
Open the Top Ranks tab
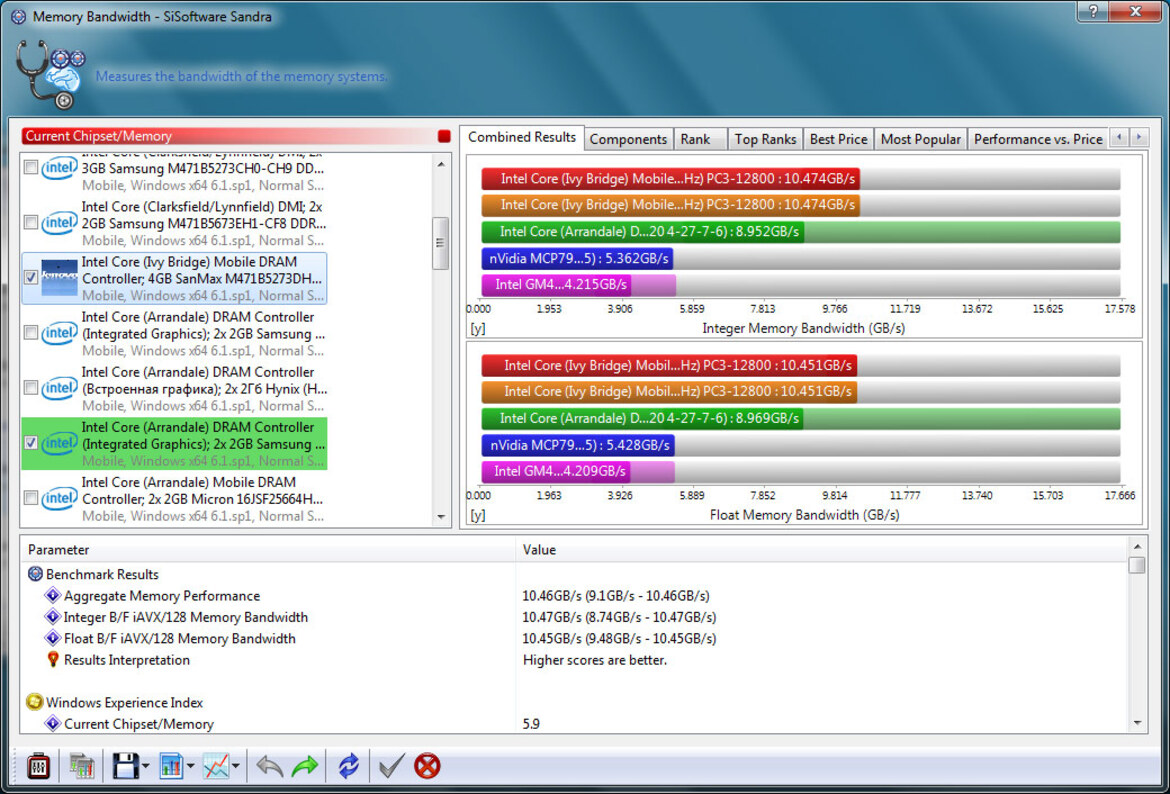coord(766,140)
